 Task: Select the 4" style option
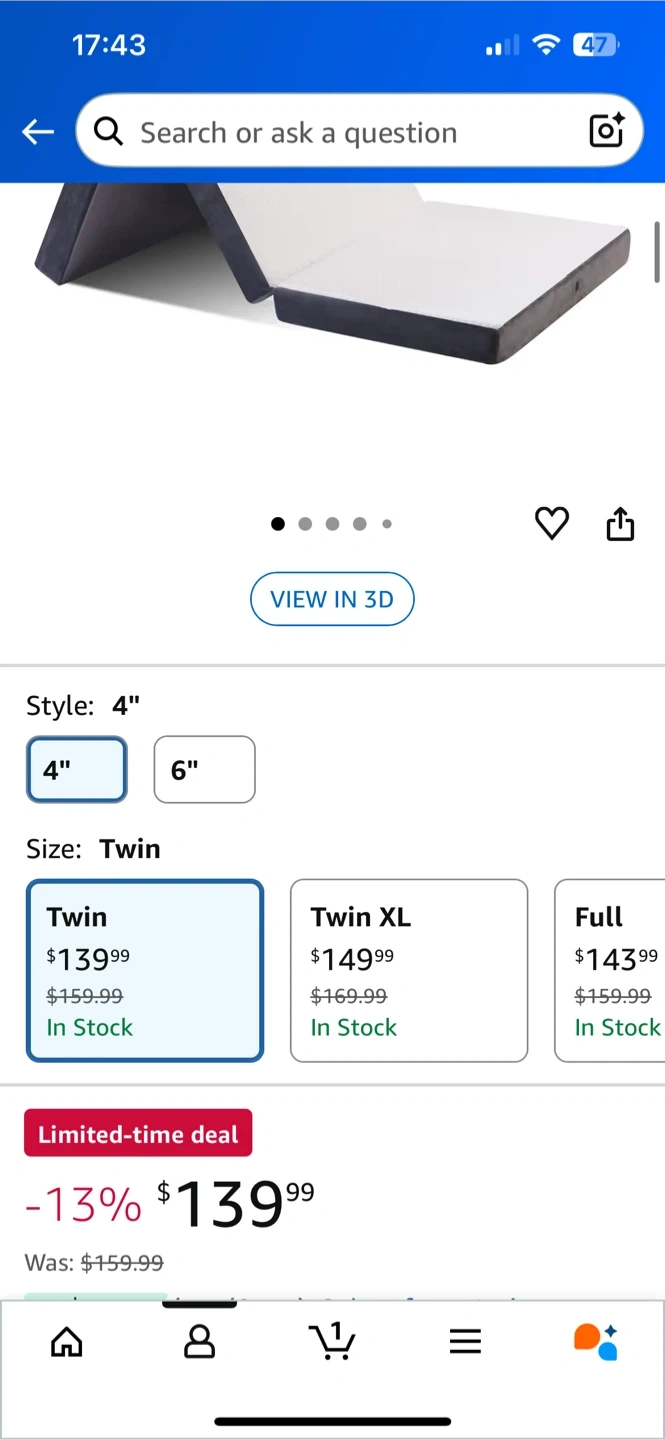click(x=76, y=770)
